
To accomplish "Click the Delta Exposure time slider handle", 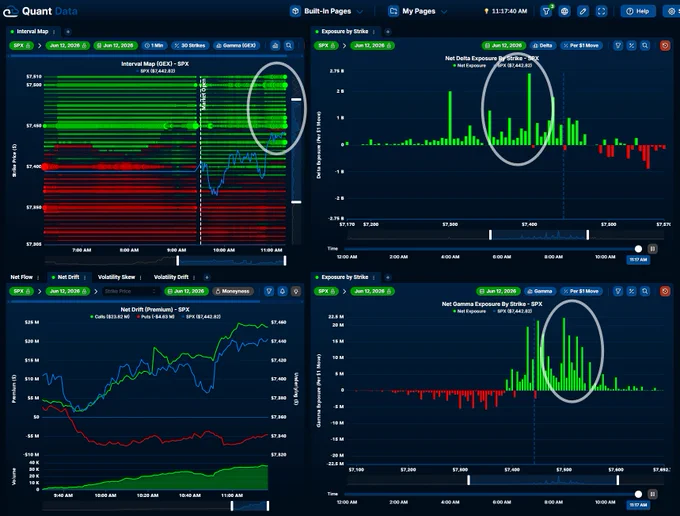I will pos(638,249).
